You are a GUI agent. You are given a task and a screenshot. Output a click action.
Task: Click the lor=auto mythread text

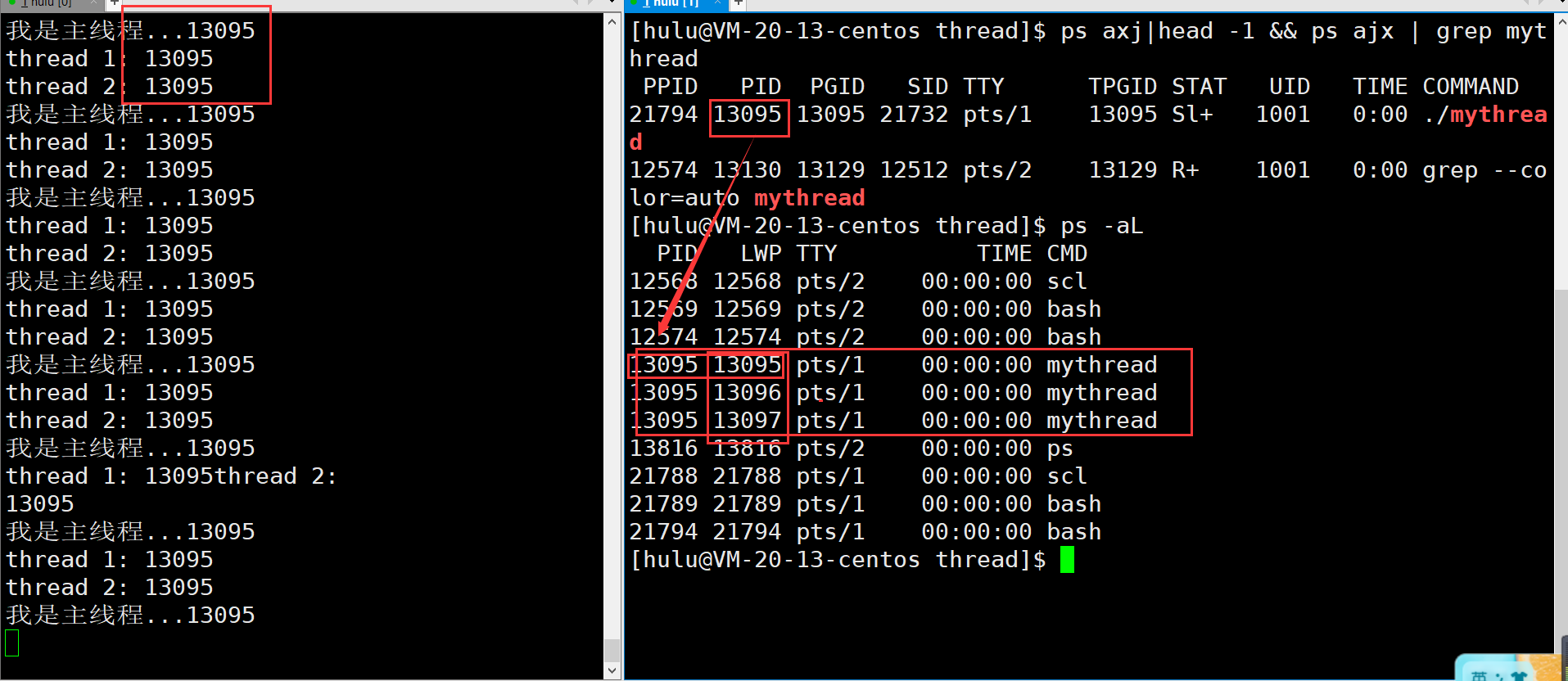(747, 198)
